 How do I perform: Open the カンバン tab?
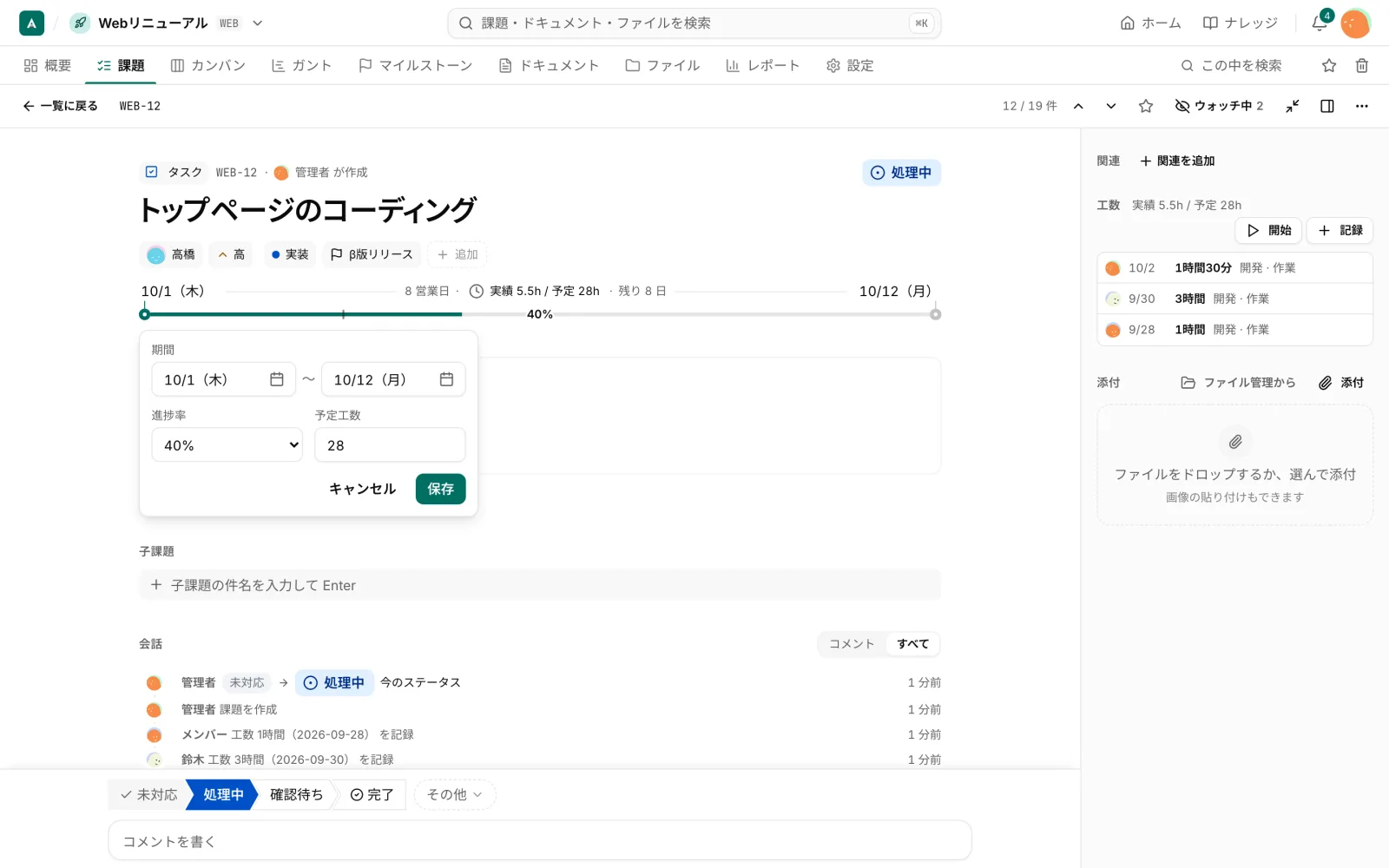tap(208, 65)
